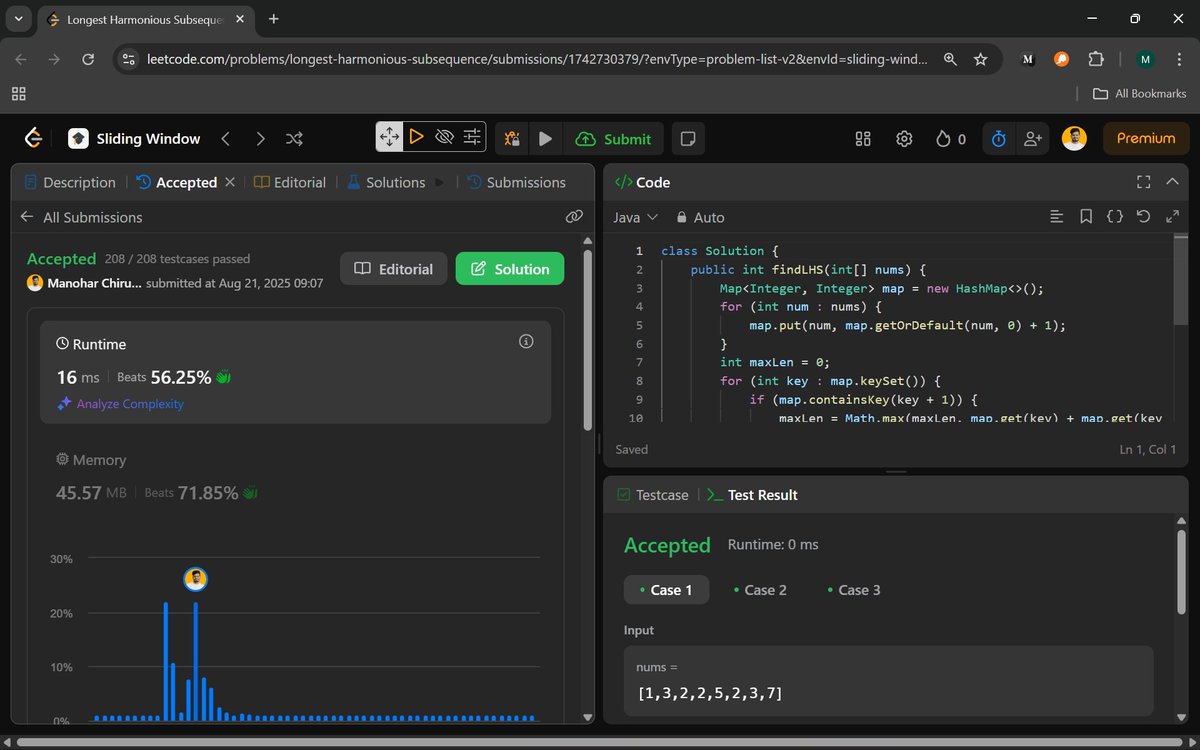This screenshot has width=1200, height=750.
Task: Switch to the Test Result tab
Action: pyautogui.click(x=752, y=495)
